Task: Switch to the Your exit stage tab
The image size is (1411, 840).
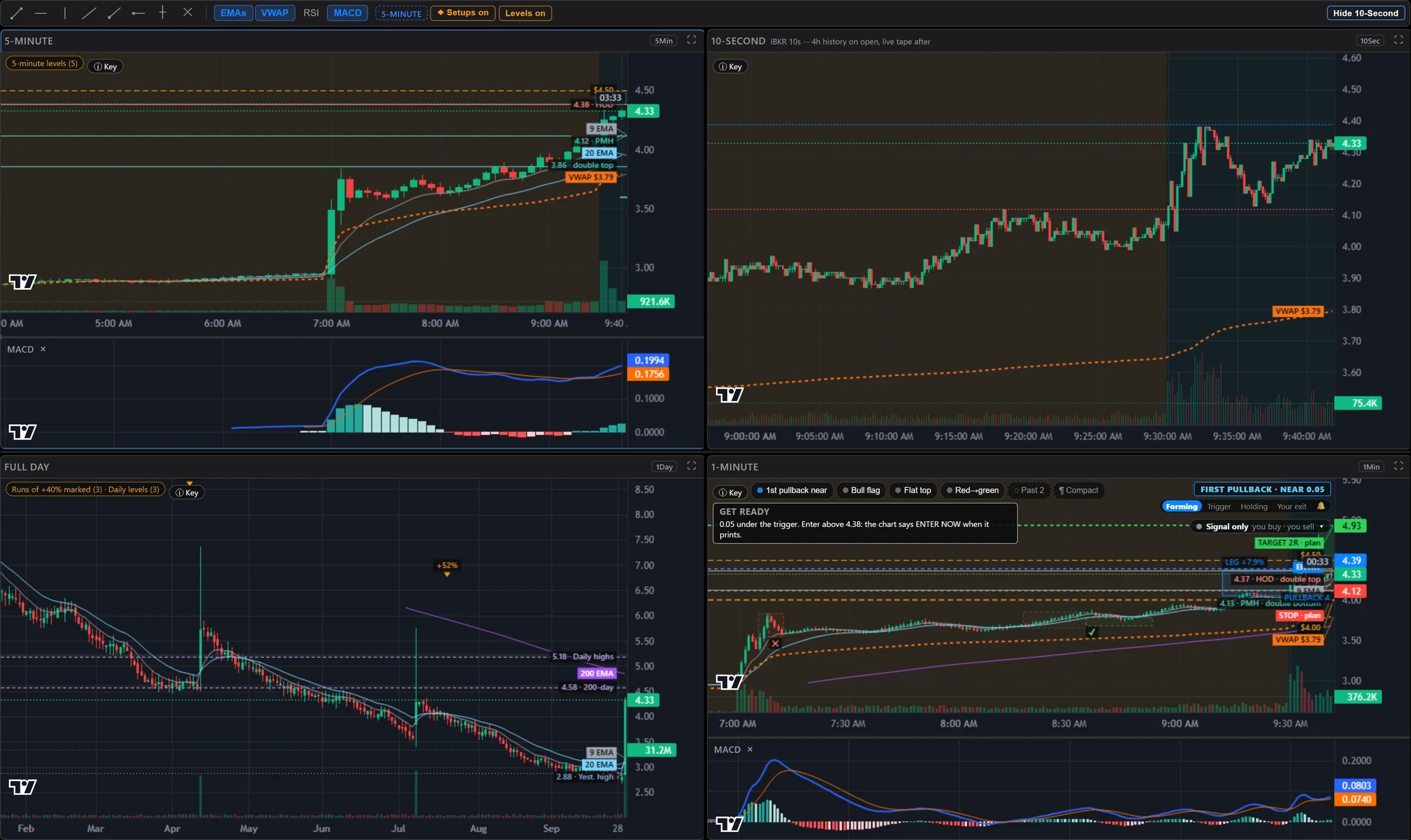Action: pyautogui.click(x=1292, y=507)
